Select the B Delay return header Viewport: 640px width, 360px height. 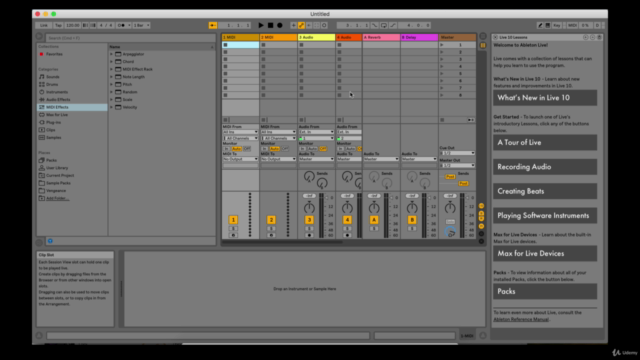coord(419,37)
